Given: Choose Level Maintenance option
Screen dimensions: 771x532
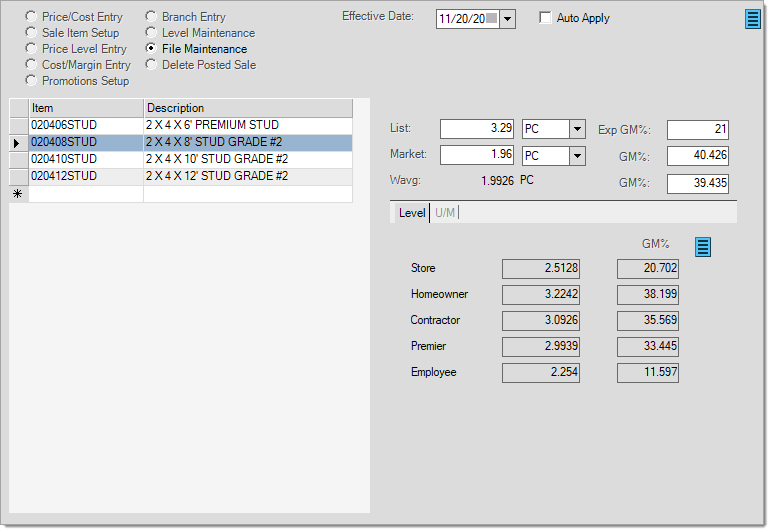Looking at the screenshot, I should point(151,32).
